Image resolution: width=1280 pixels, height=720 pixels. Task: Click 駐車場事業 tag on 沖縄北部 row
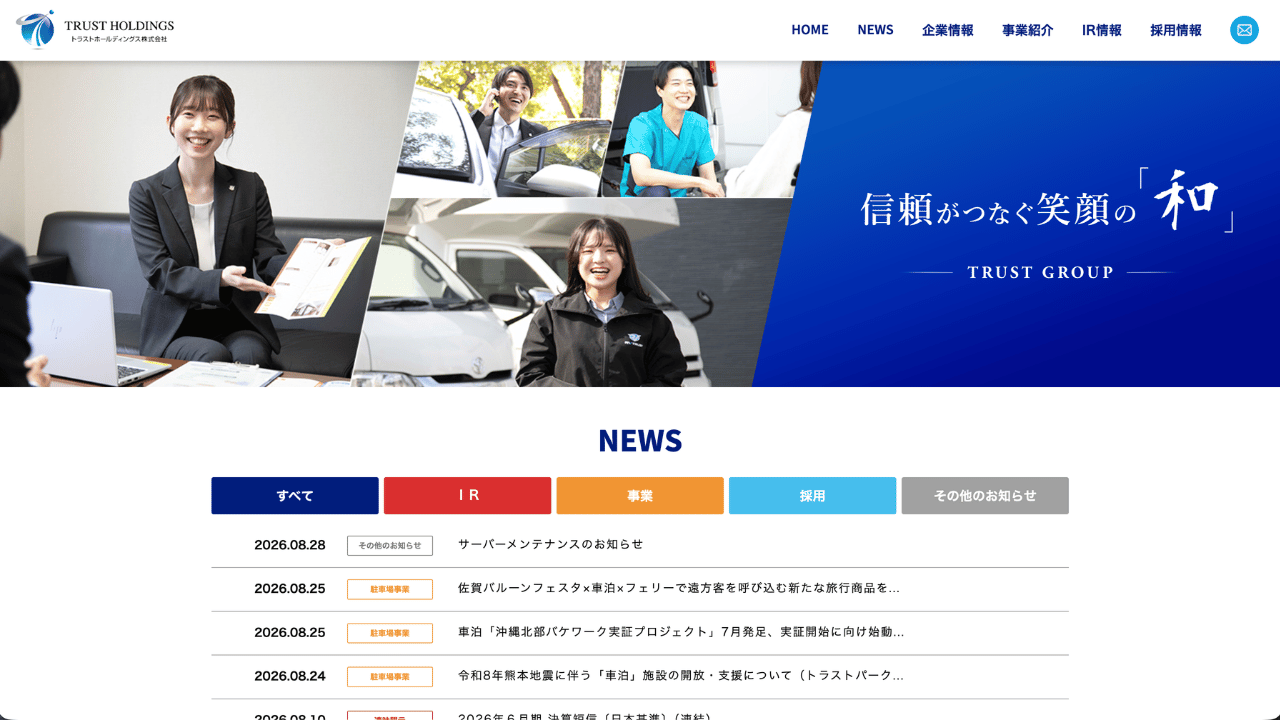(390, 633)
